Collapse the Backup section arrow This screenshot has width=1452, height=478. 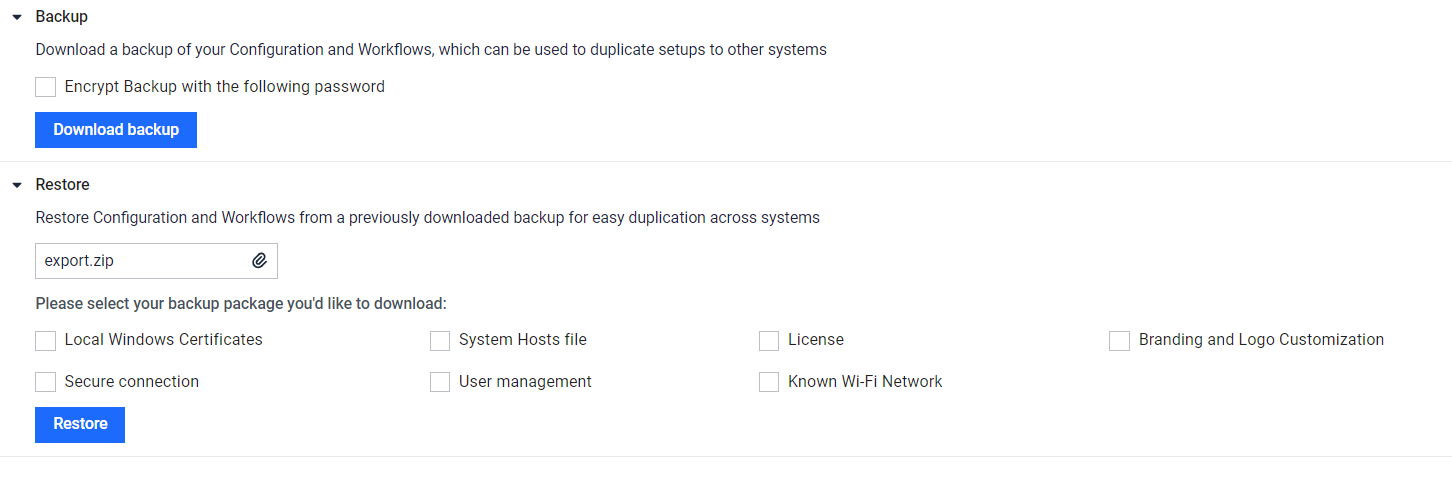pos(17,17)
